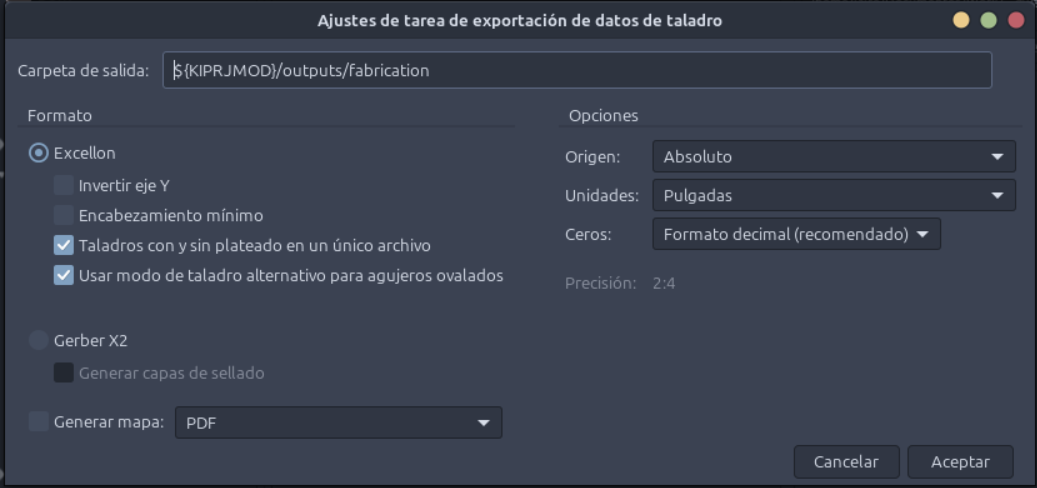Image resolution: width=1037 pixels, height=488 pixels.
Task: Close the dialog with the red button
Action: pos(1016,20)
